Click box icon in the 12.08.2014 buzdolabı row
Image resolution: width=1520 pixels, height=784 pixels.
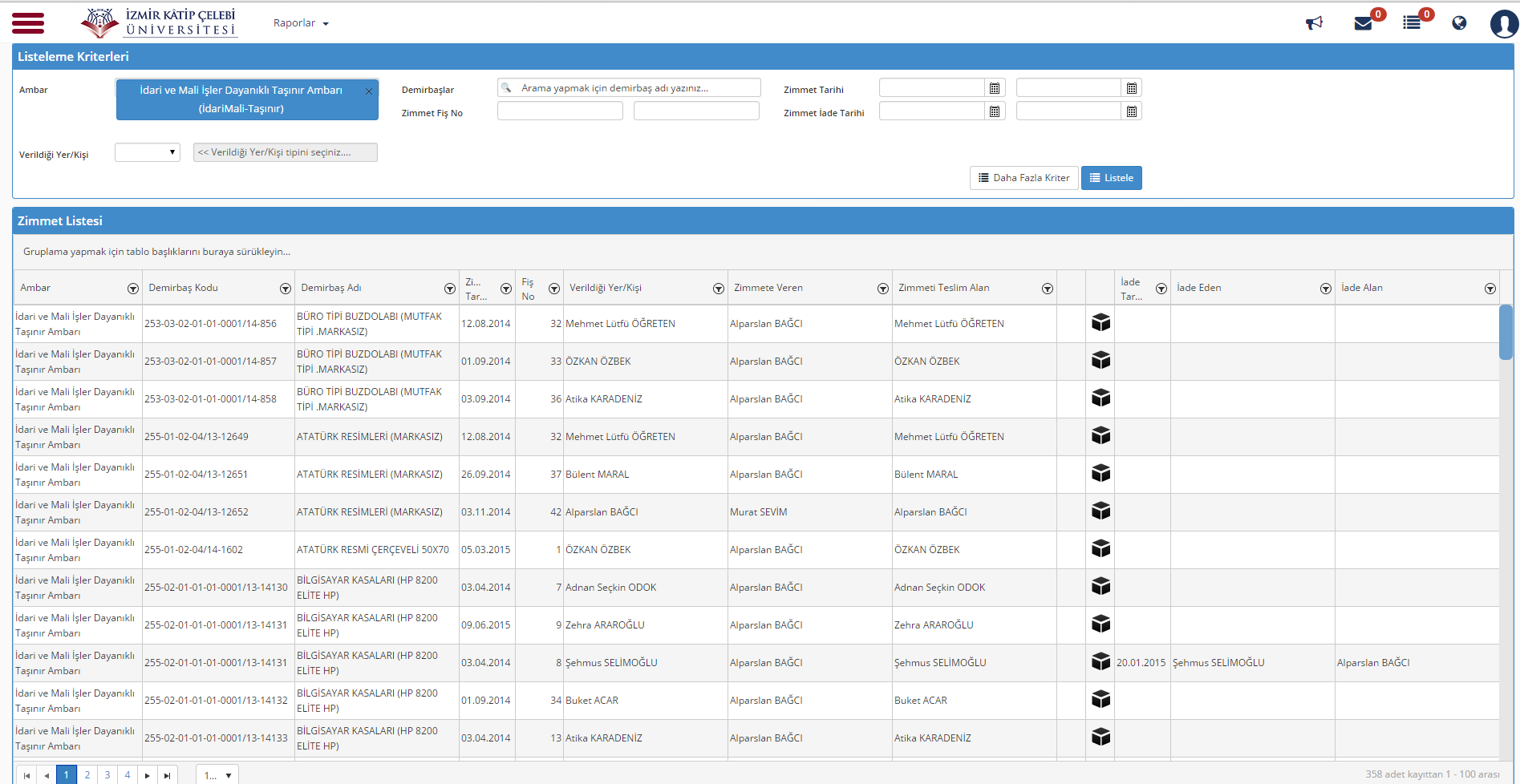tap(1100, 322)
